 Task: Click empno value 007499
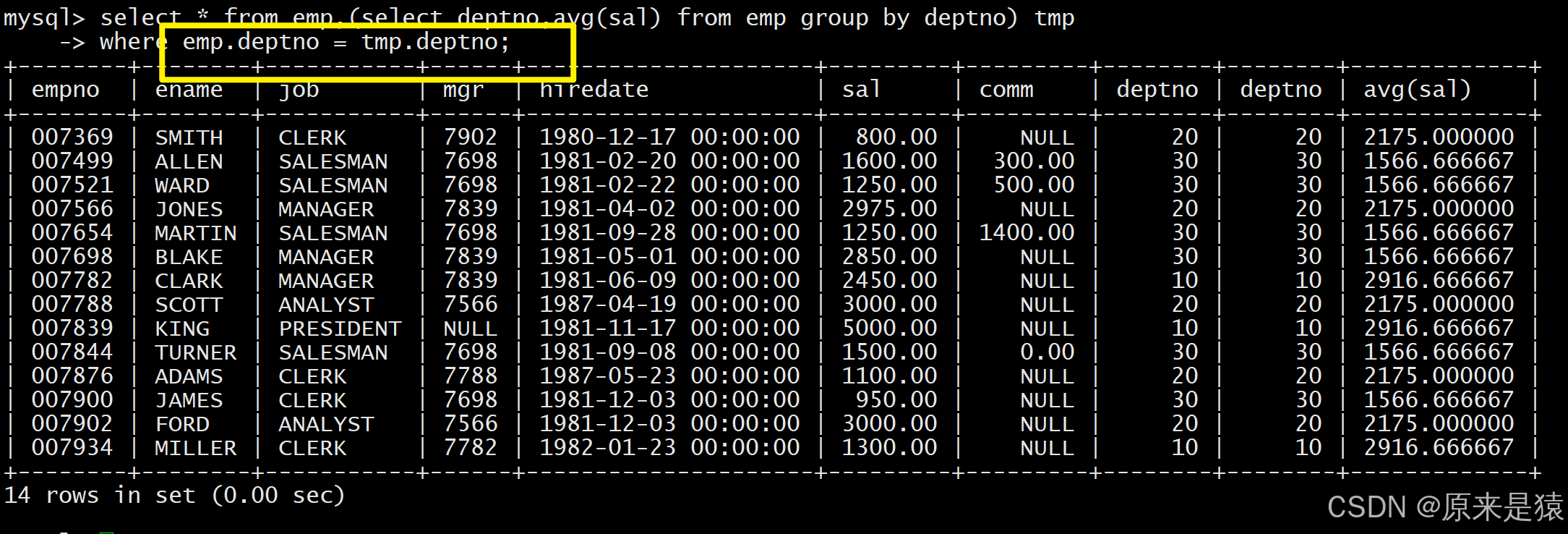pyautogui.click(x=72, y=161)
